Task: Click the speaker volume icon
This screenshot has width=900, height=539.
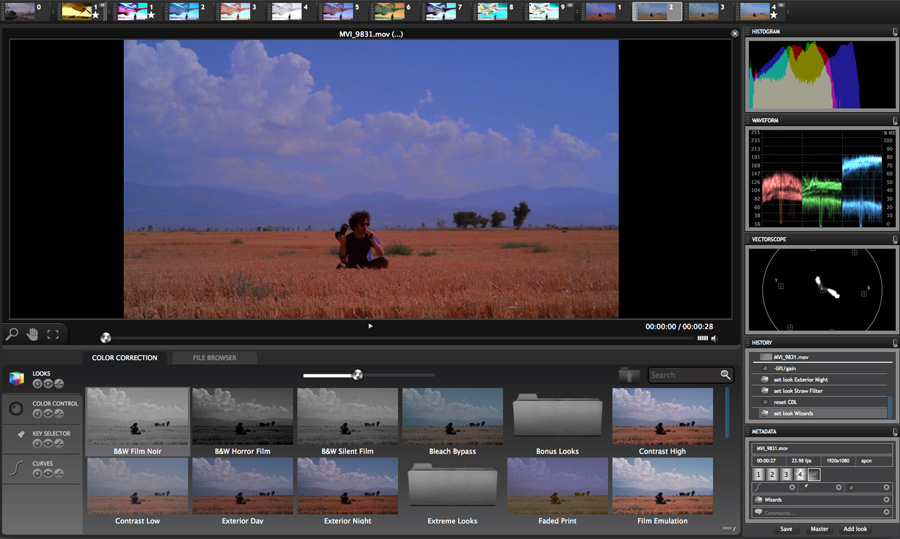Action: 714,338
